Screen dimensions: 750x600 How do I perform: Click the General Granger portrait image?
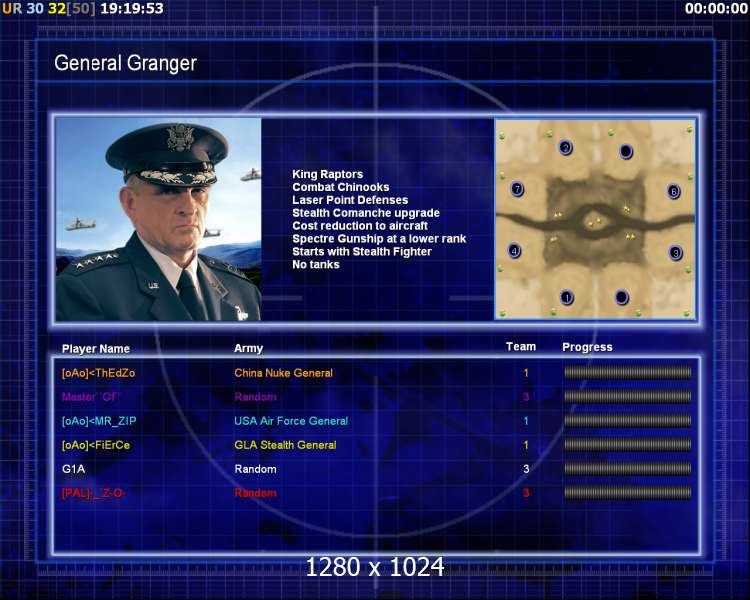(158, 219)
